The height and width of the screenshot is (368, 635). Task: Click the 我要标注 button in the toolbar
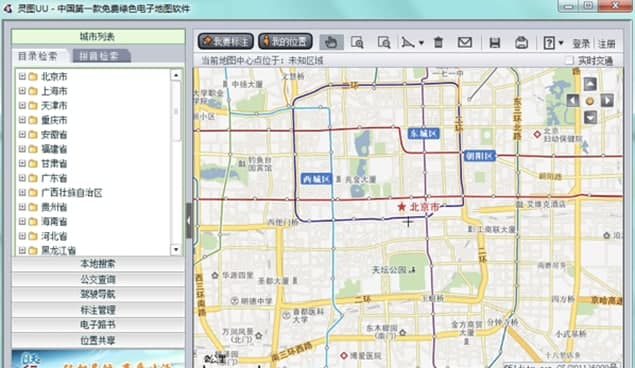[226, 41]
